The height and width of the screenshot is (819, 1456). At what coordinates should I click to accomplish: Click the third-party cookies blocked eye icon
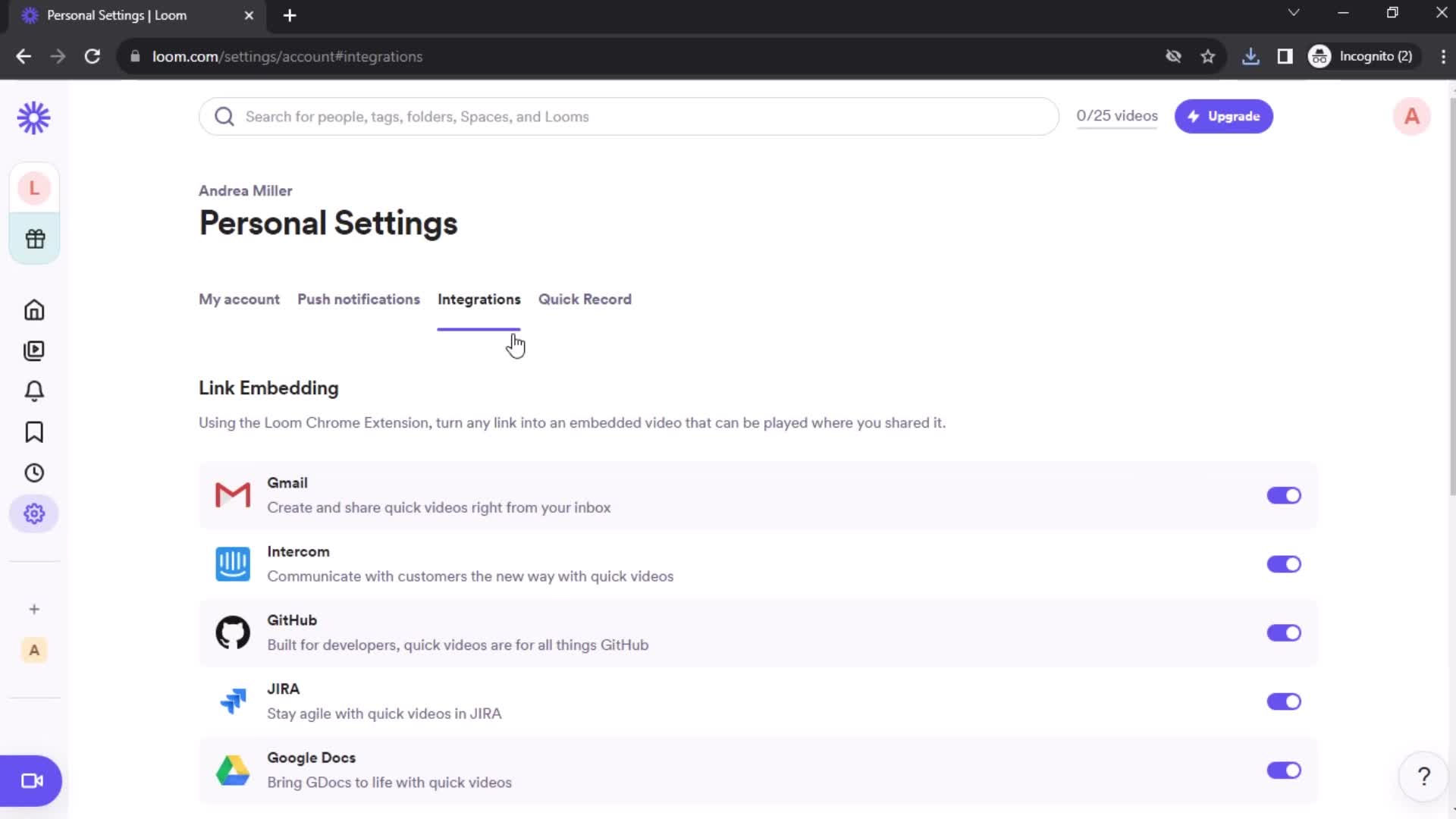click(x=1173, y=56)
